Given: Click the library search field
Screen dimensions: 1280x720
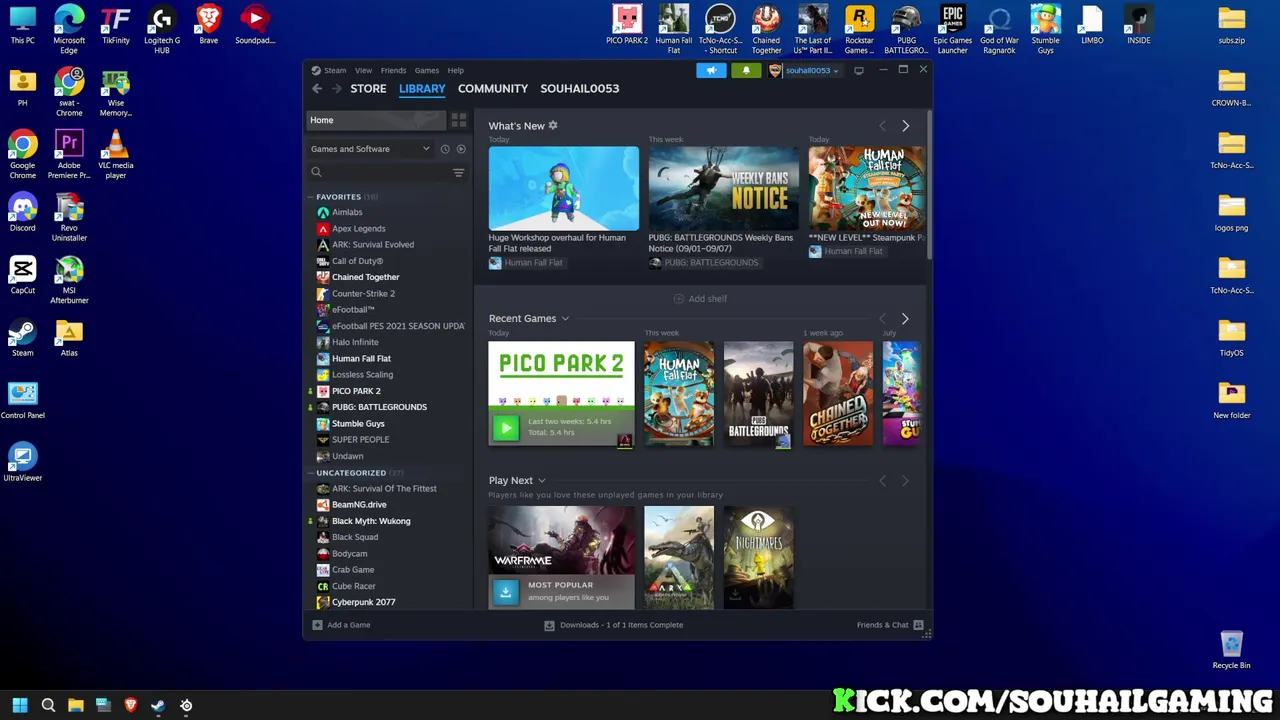Looking at the screenshot, I should pyautogui.click(x=378, y=172).
